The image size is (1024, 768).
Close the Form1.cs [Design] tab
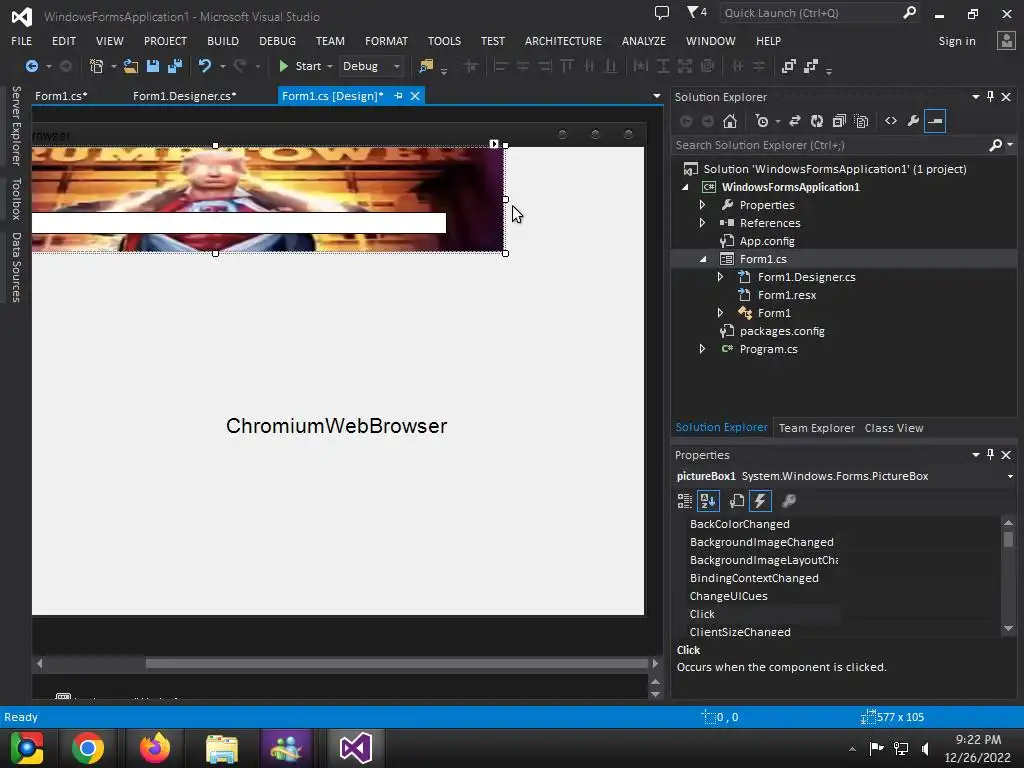415,96
